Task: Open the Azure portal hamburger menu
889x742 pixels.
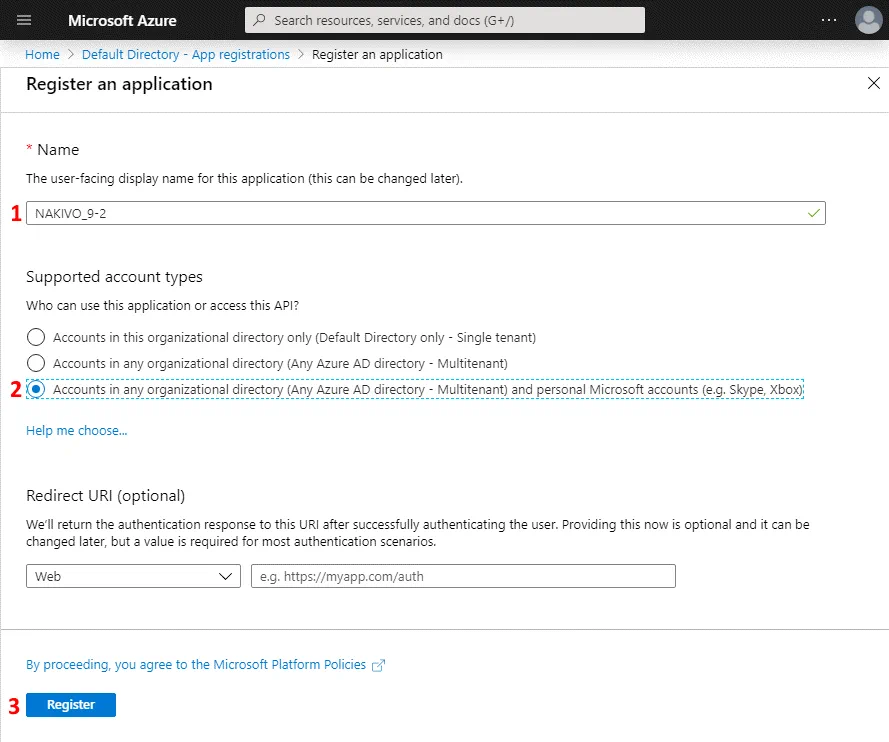Action: pyautogui.click(x=24, y=20)
